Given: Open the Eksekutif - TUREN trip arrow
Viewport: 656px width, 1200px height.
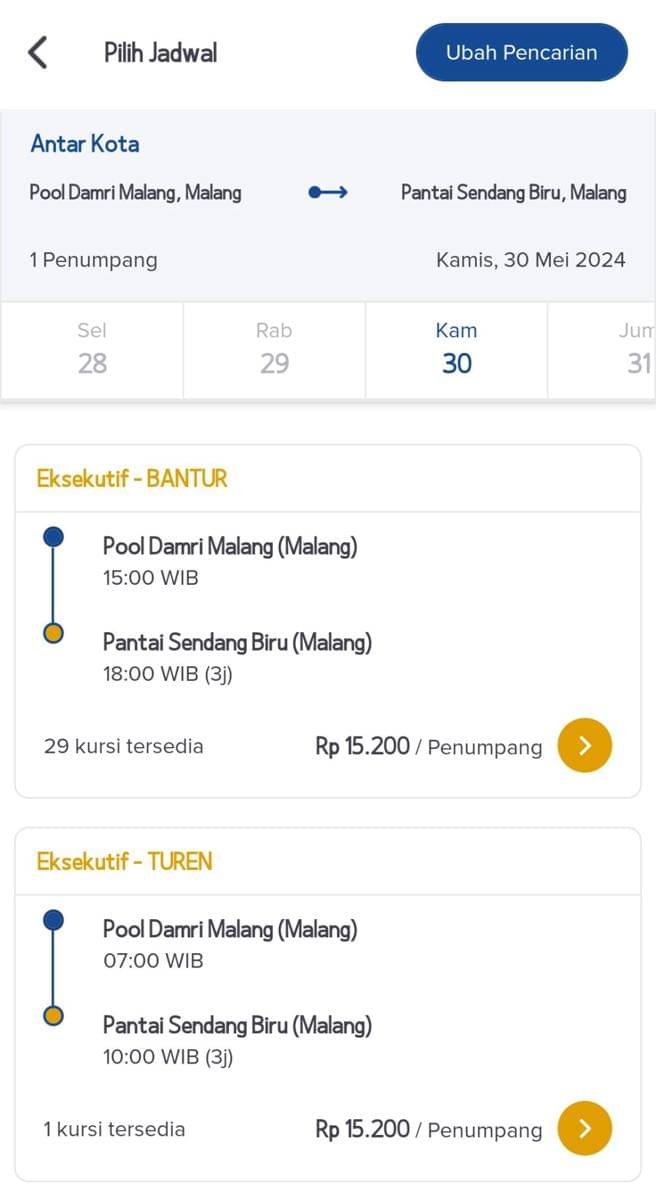Looking at the screenshot, I should (x=584, y=1128).
